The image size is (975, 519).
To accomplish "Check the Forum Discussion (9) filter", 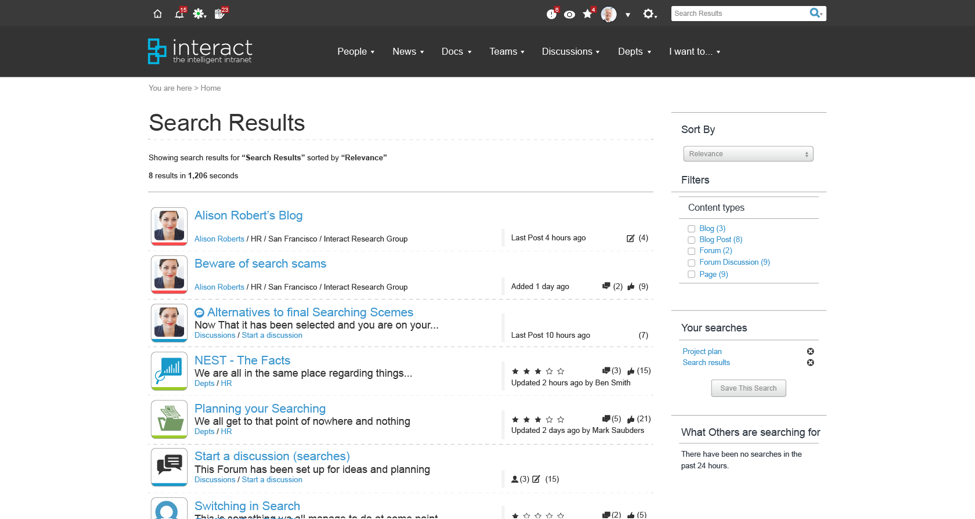I will (691, 263).
